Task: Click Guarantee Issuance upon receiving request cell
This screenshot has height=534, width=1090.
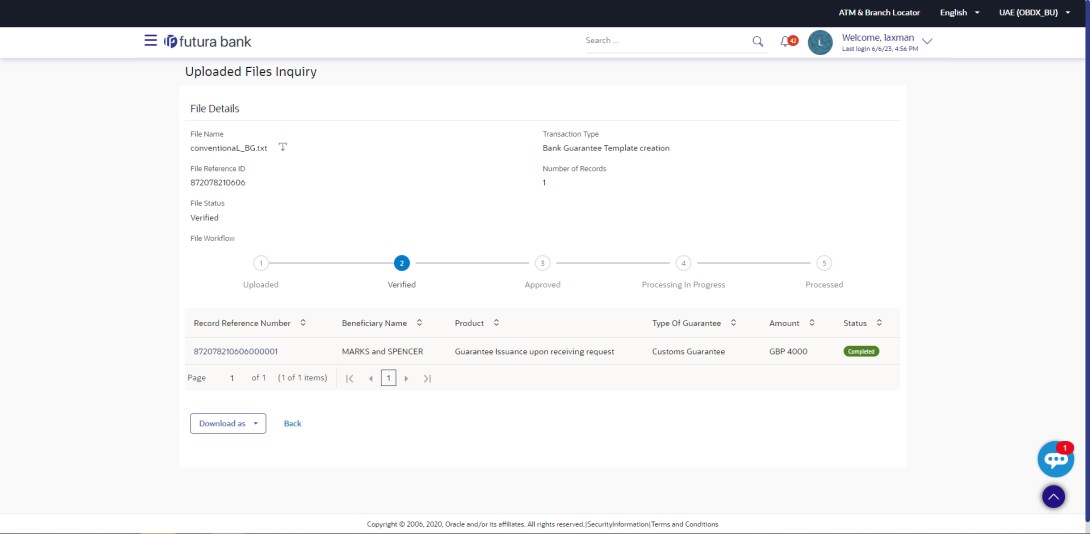Action: click(535, 351)
